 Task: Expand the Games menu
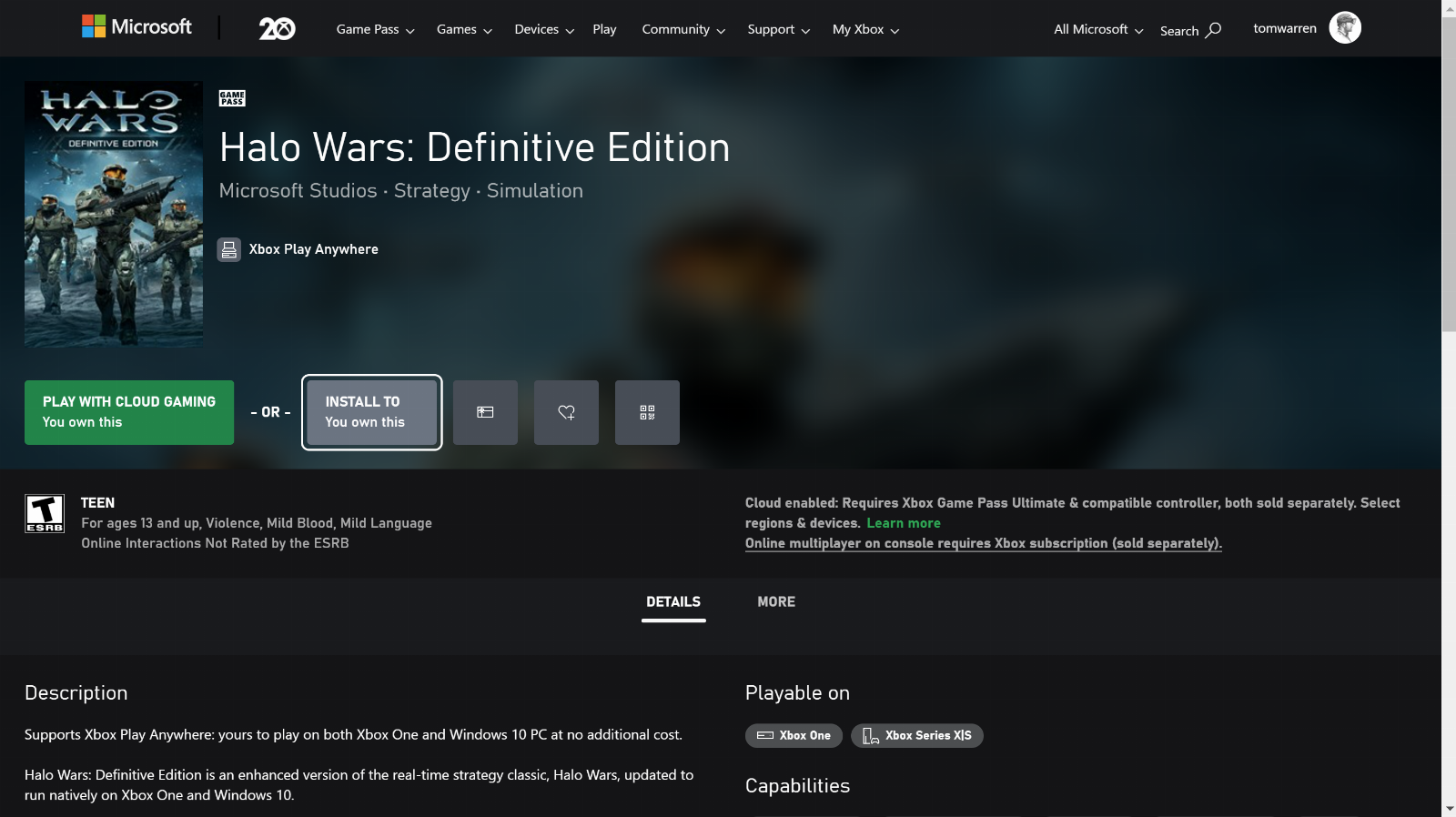464,30
